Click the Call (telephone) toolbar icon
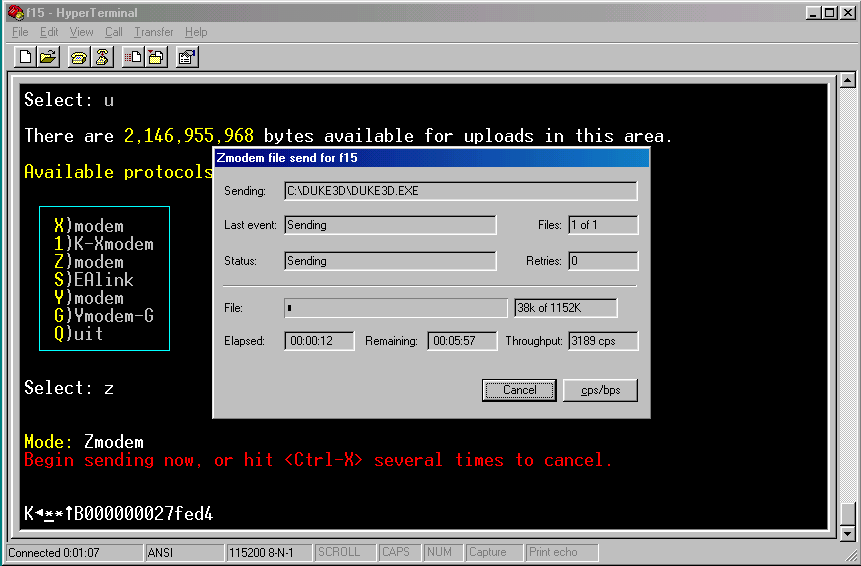This screenshot has height=566, width=861. (79, 57)
